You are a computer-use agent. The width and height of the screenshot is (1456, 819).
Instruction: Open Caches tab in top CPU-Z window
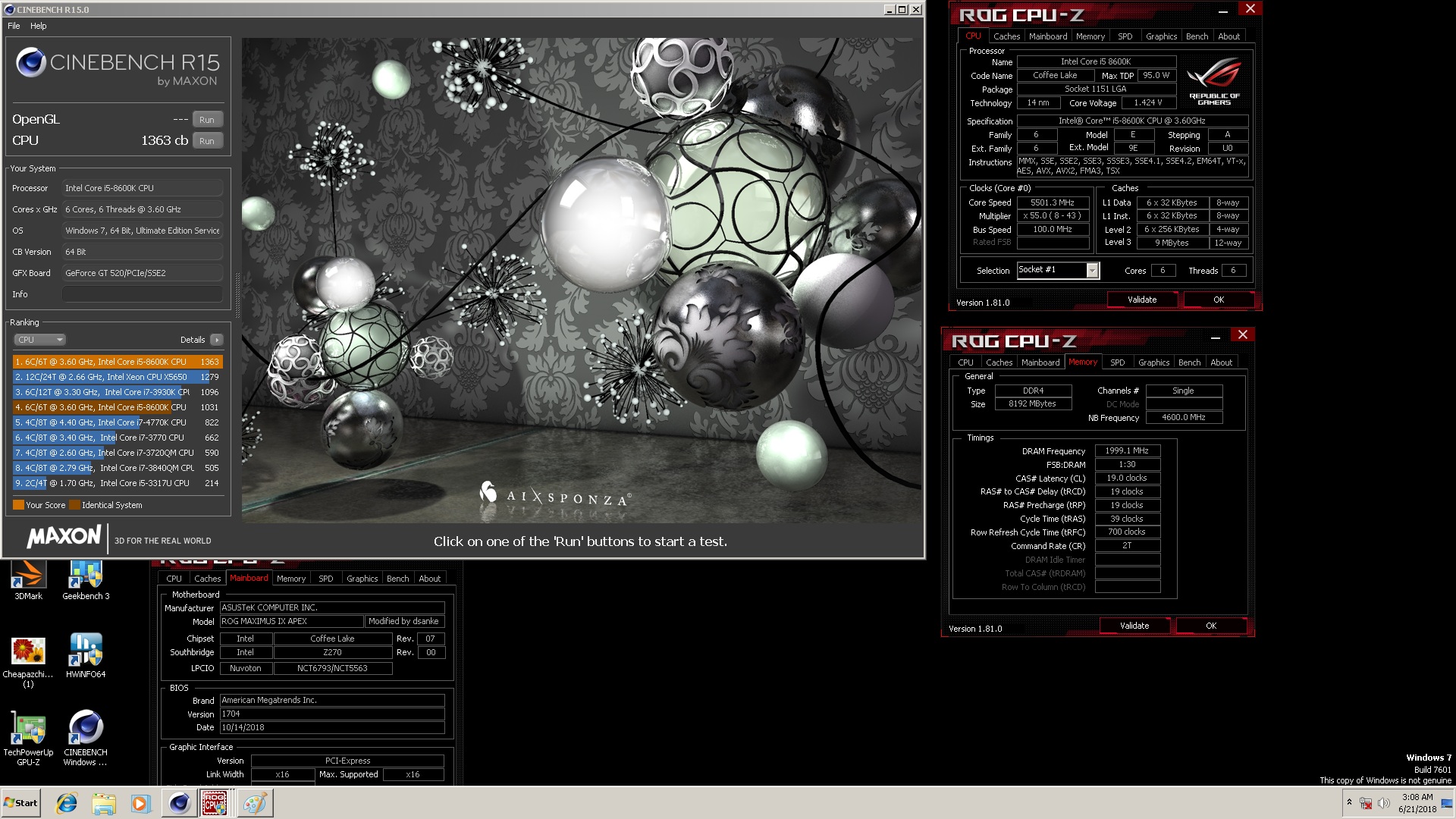1006,36
